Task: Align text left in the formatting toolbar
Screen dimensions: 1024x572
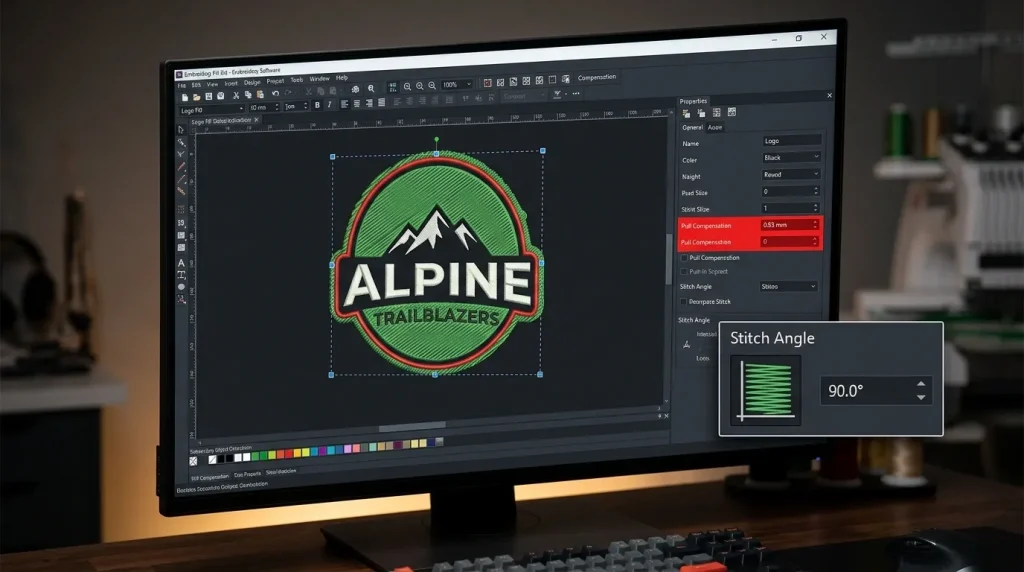Action: click(344, 104)
